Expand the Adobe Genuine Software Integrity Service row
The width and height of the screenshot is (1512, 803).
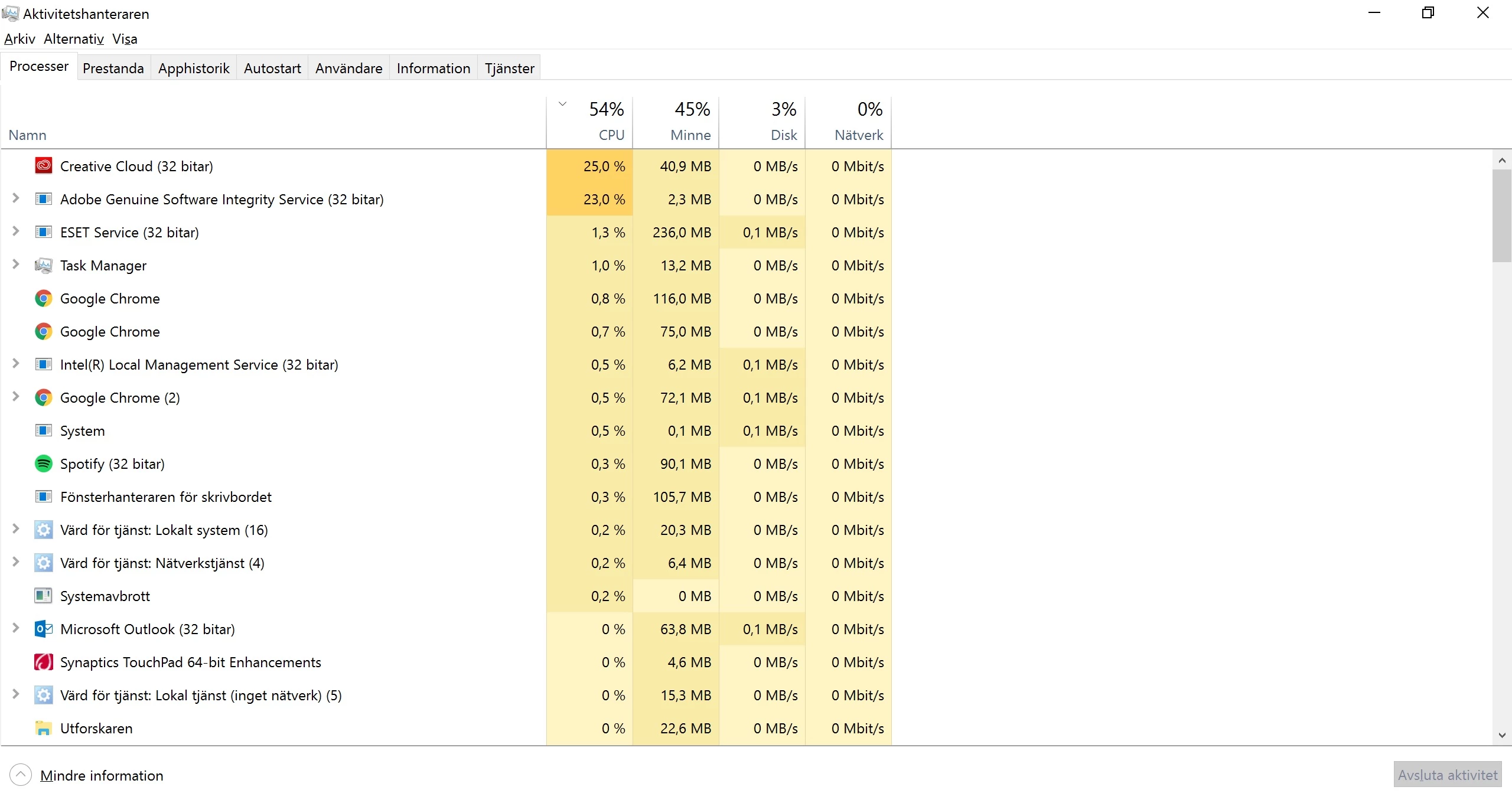pos(16,198)
